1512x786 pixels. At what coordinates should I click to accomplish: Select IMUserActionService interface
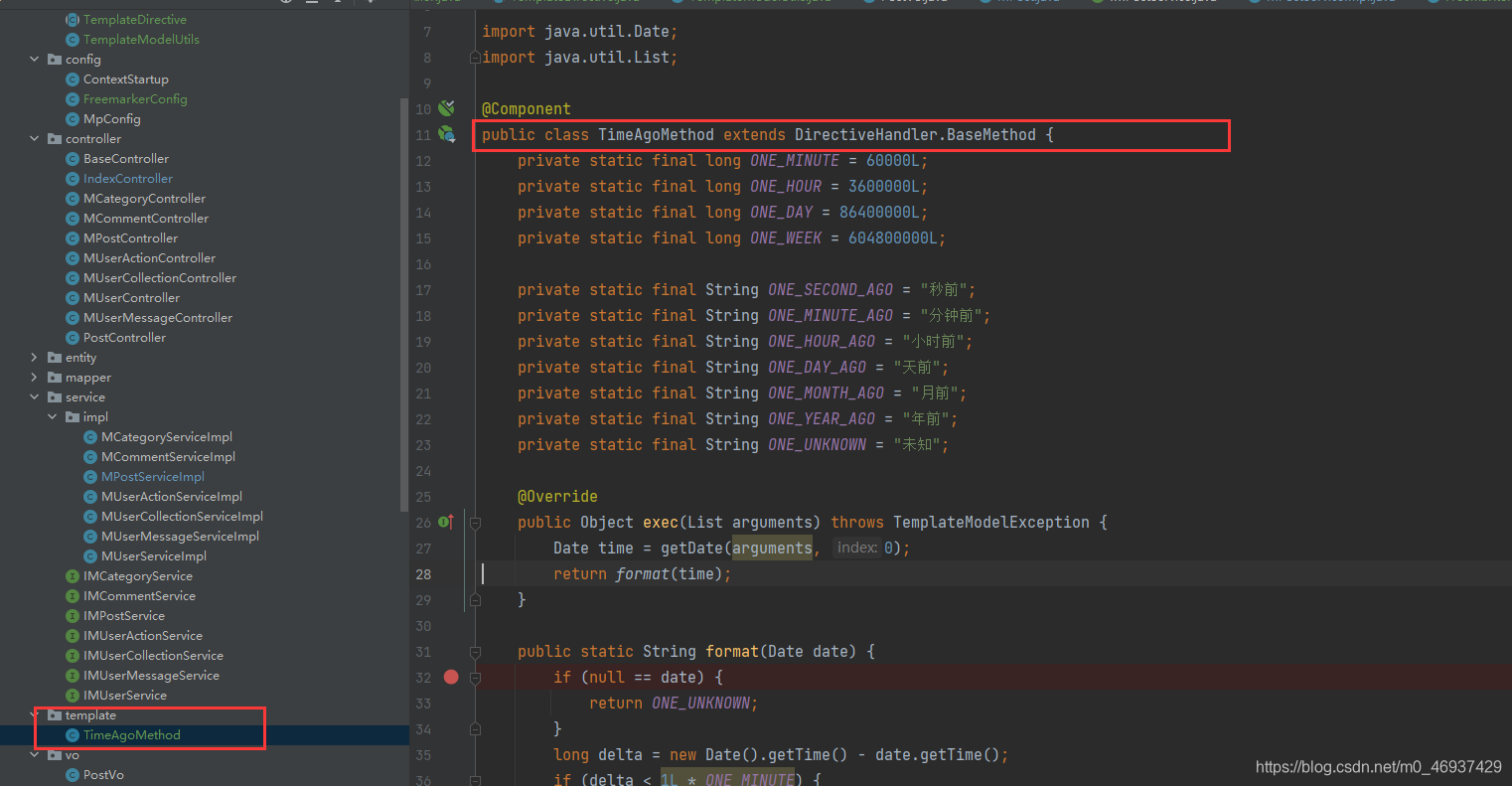(x=143, y=636)
